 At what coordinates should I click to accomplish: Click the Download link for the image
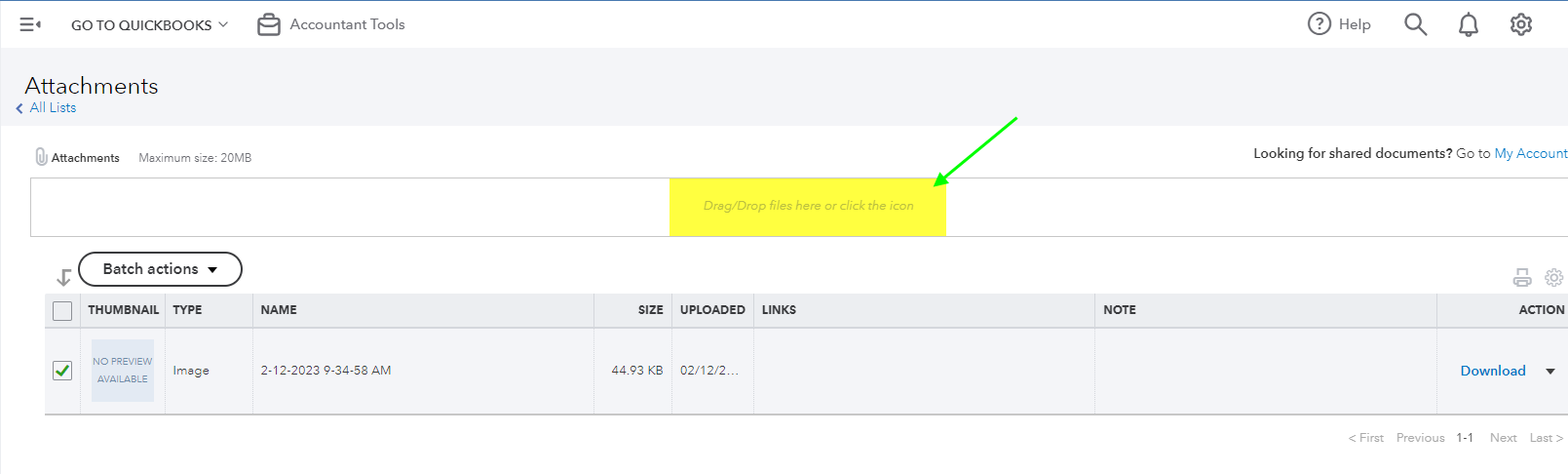click(1492, 371)
